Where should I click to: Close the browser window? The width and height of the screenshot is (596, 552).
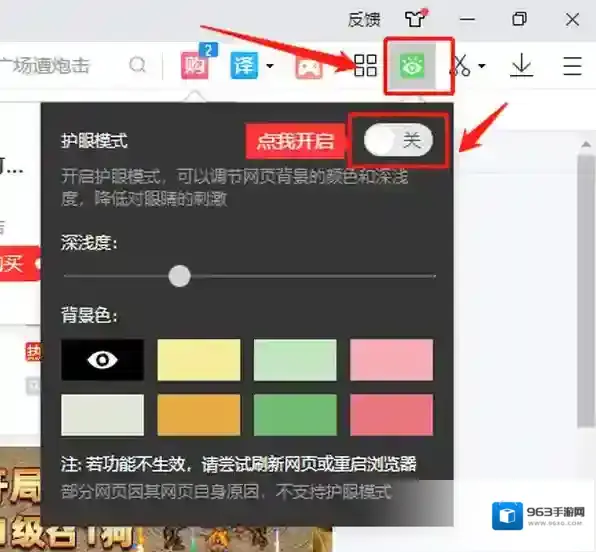(572, 19)
